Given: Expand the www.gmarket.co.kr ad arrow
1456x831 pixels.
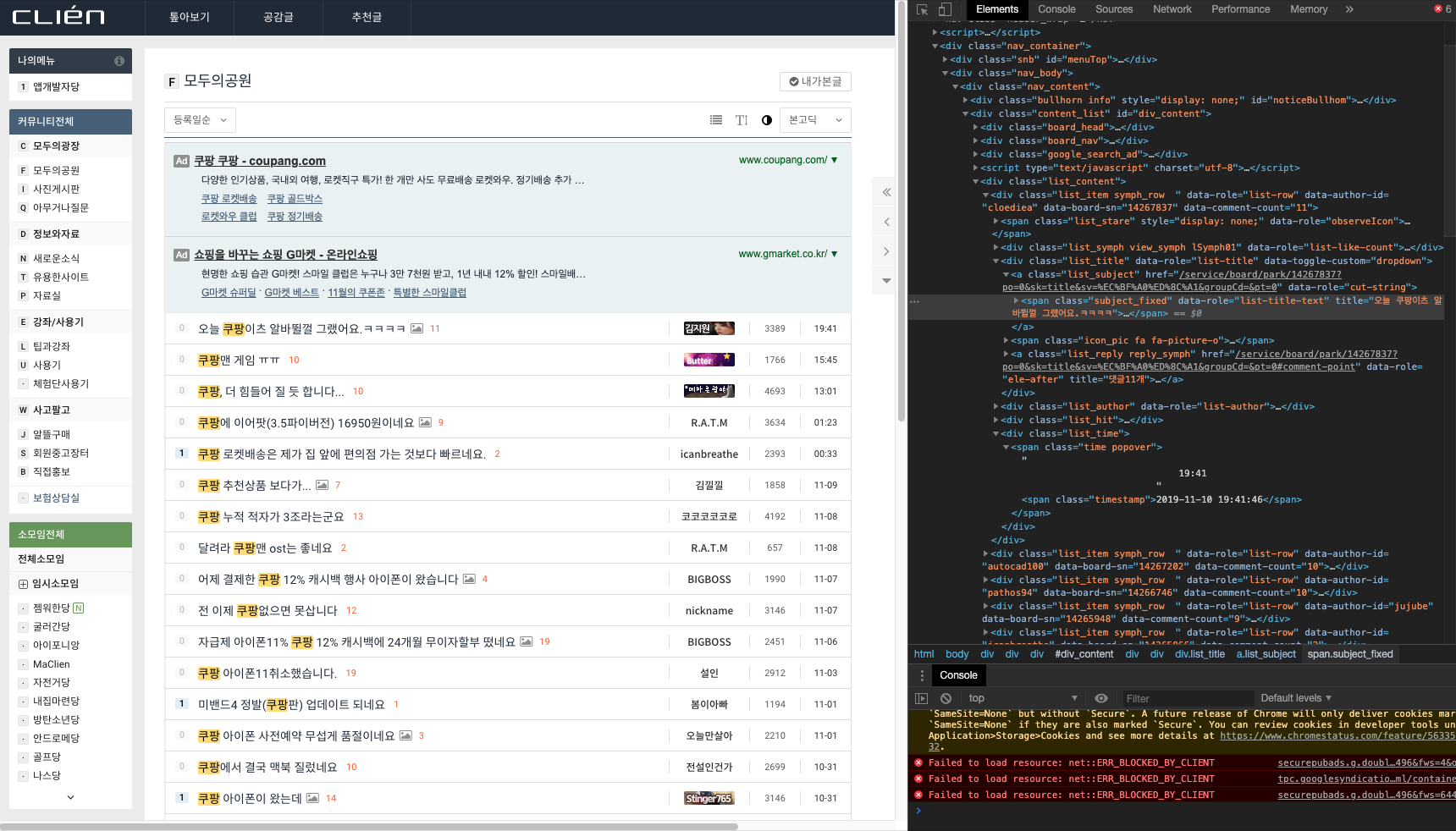Looking at the screenshot, I should tap(835, 254).
